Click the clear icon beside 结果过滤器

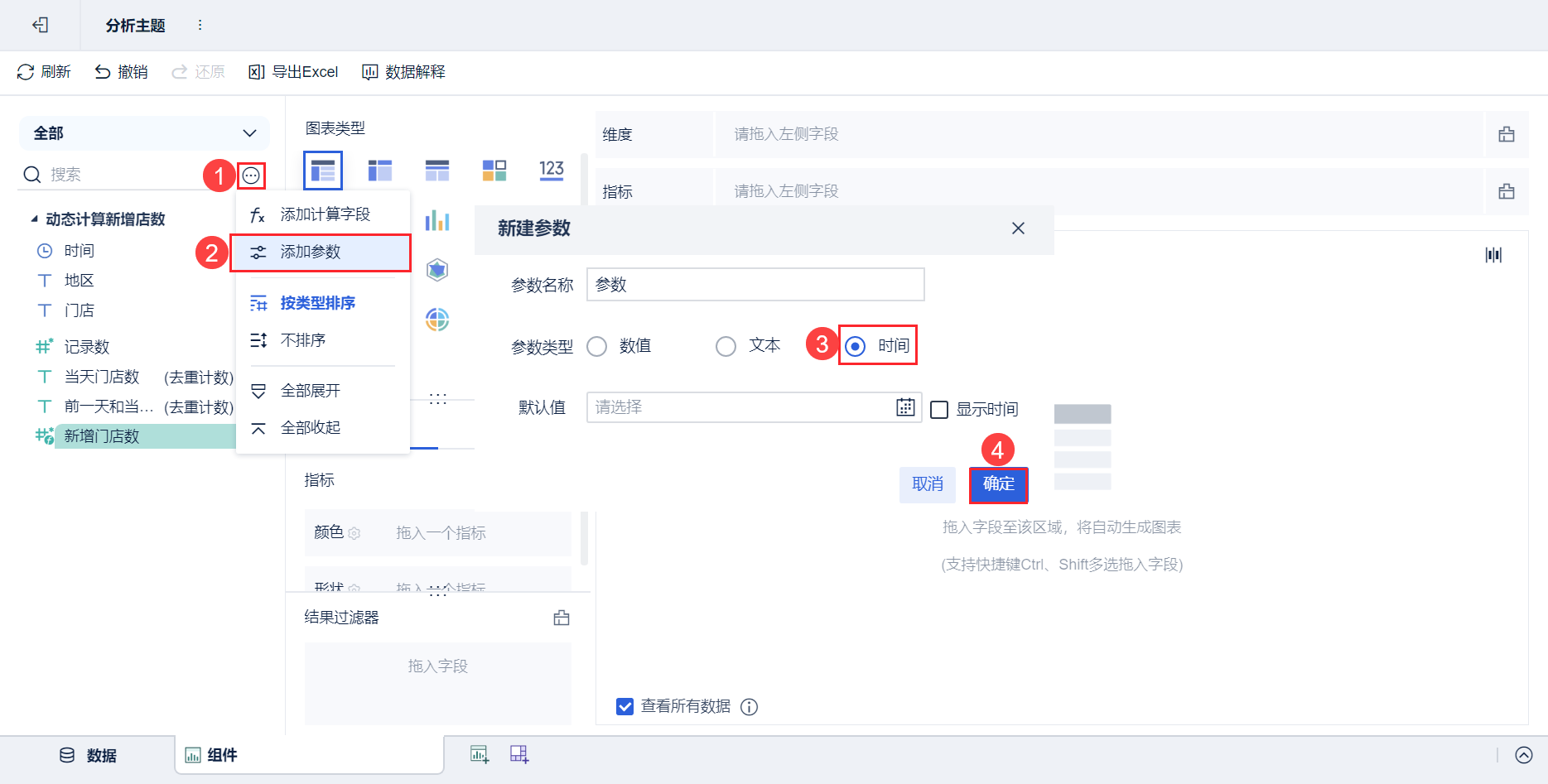pos(562,618)
